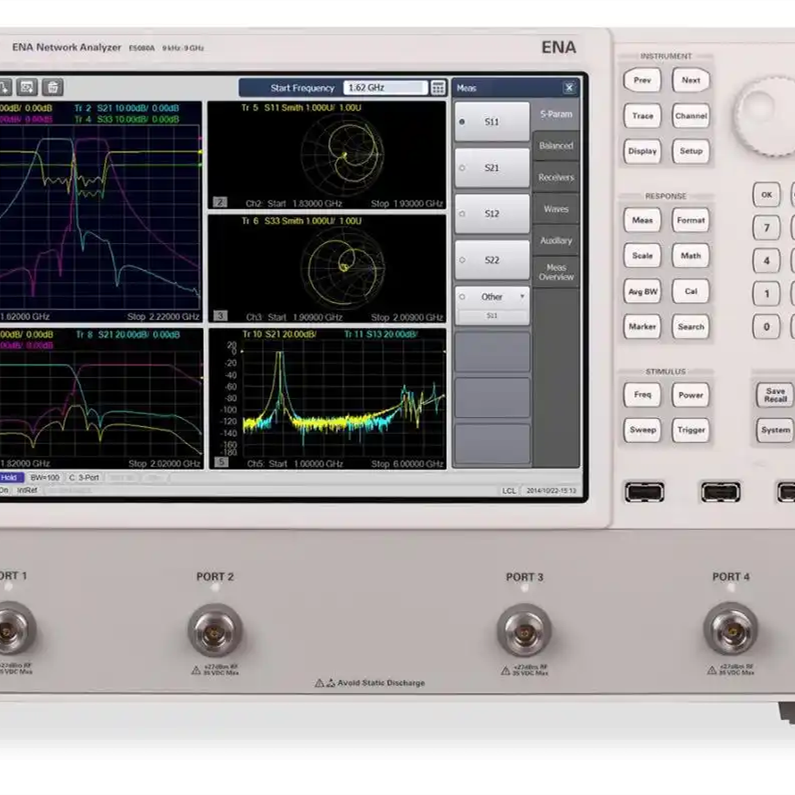Push the Next instrument key
795x795 pixels.
(691, 80)
